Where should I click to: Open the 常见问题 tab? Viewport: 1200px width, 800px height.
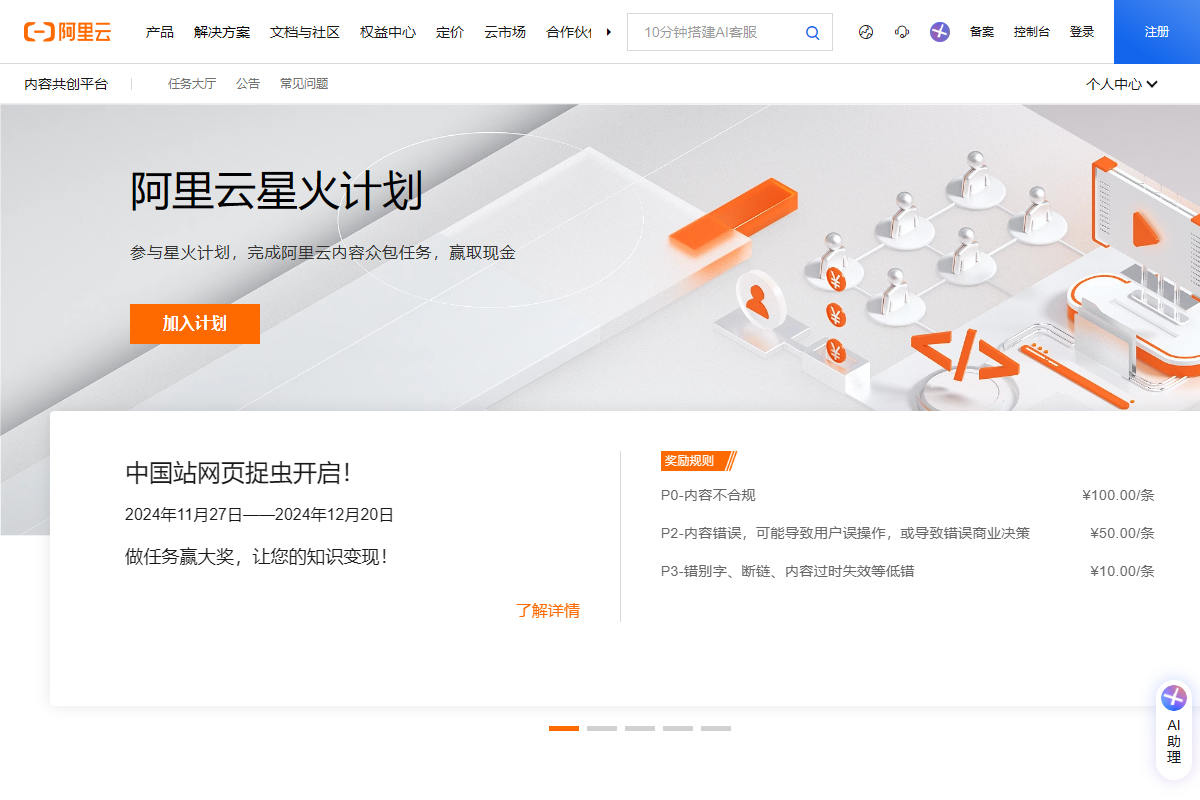[x=304, y=84]
